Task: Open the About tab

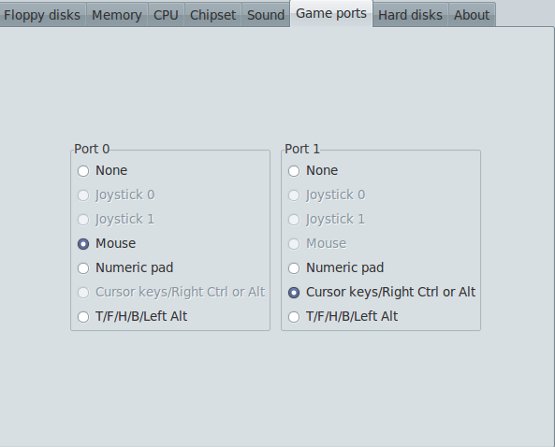Action: coord(472,15)
